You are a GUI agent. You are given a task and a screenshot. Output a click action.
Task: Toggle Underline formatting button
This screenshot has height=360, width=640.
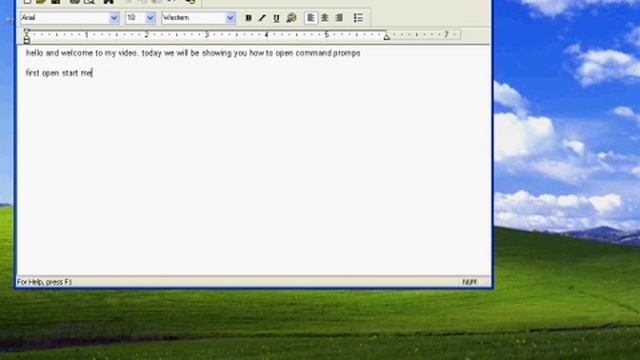276,18
